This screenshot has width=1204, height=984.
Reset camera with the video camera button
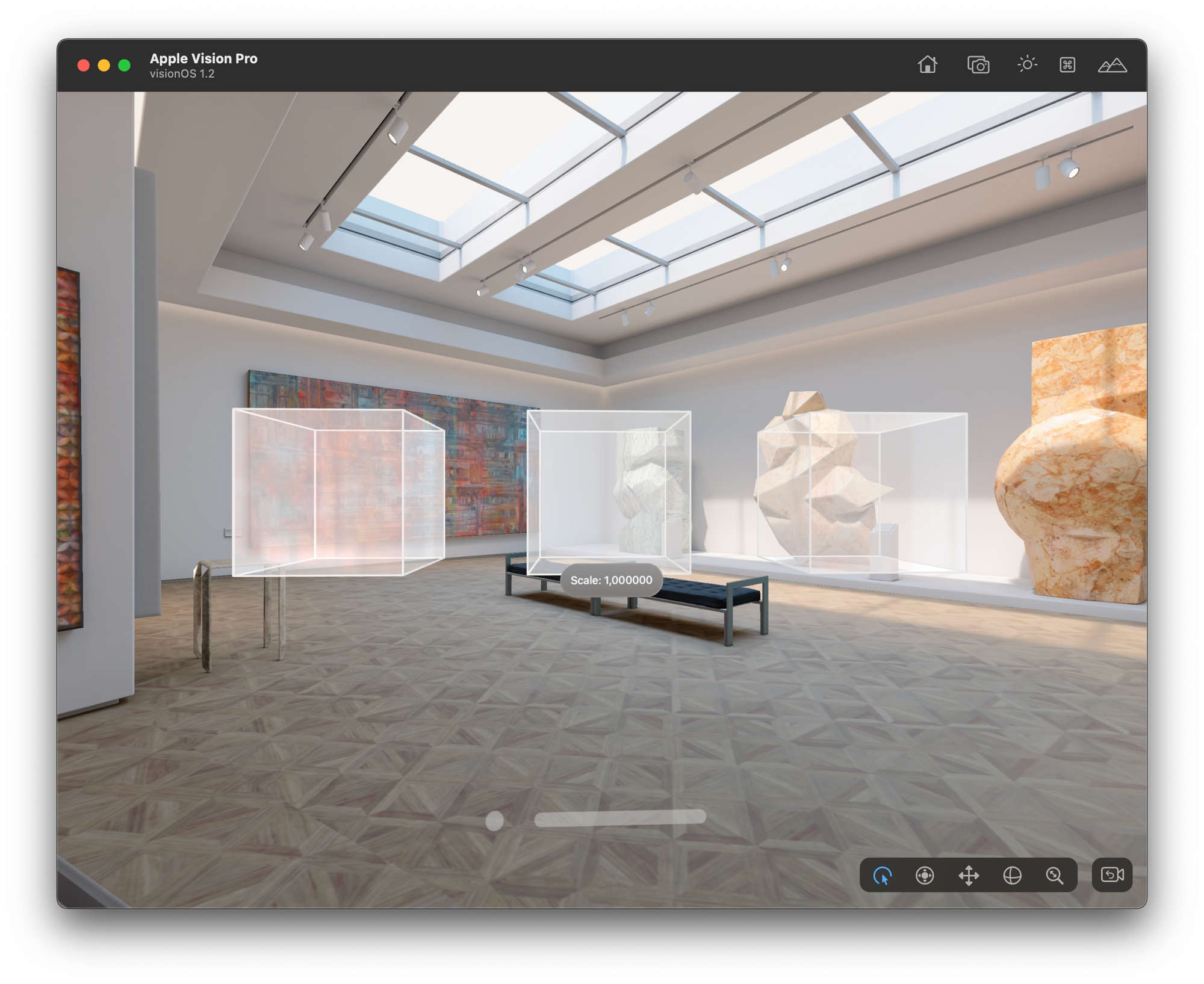point(1112,874)
